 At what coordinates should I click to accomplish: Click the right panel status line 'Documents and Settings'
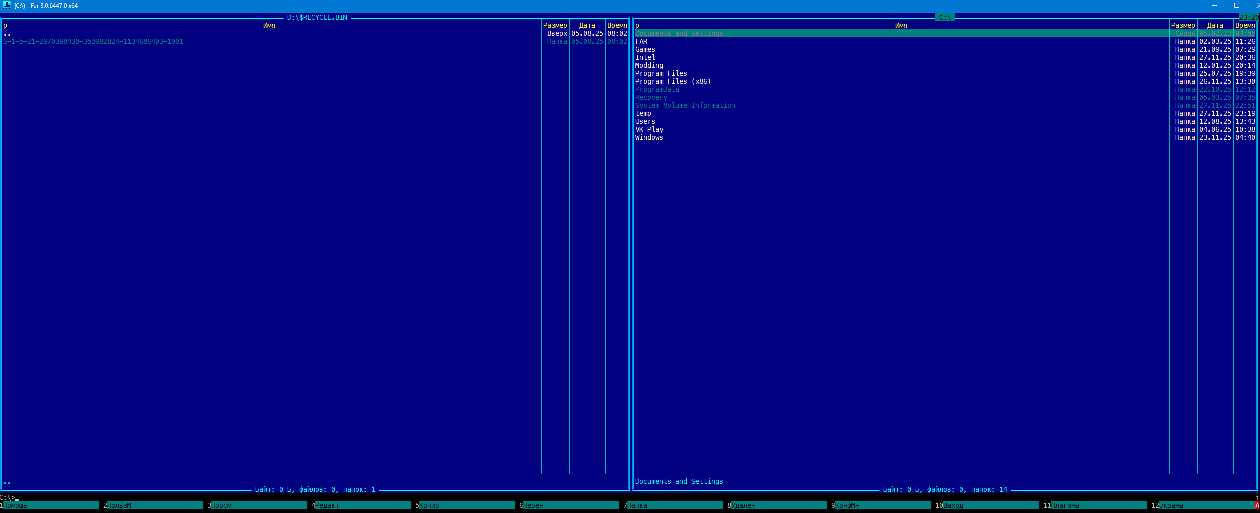coord(679,482)
